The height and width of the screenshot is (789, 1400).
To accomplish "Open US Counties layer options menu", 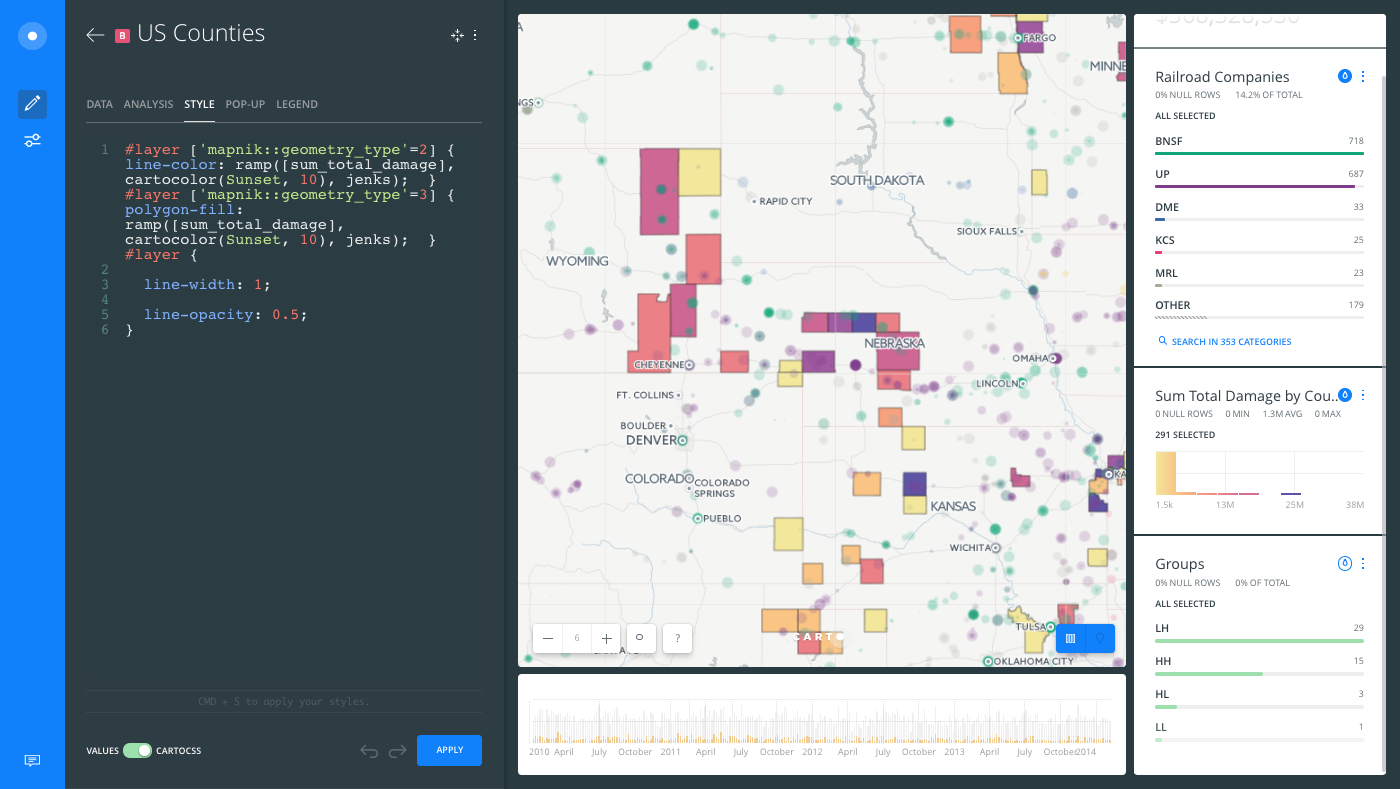I will 475,35.
